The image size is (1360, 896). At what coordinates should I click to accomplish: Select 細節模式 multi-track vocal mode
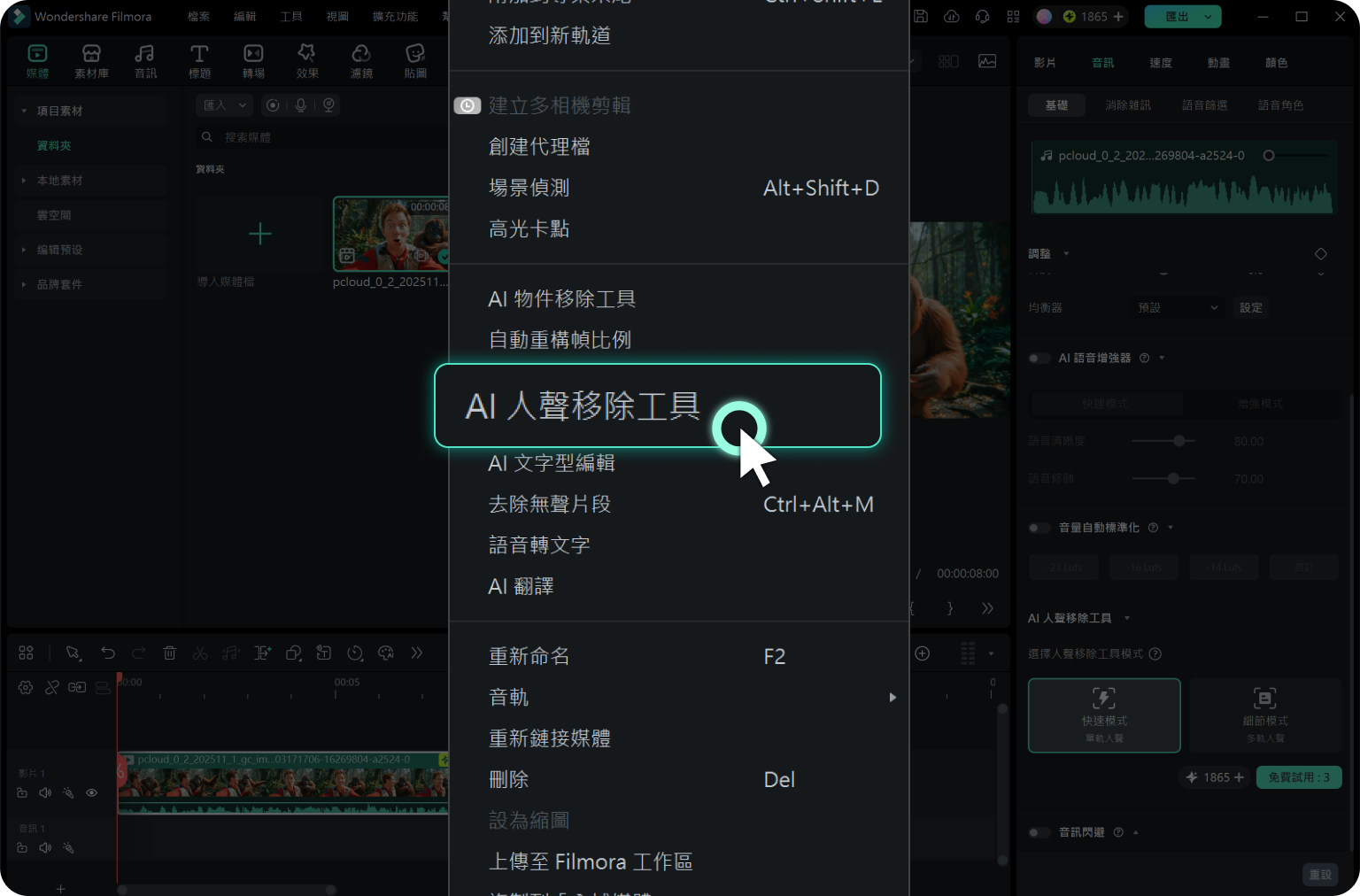point(1265,715)
